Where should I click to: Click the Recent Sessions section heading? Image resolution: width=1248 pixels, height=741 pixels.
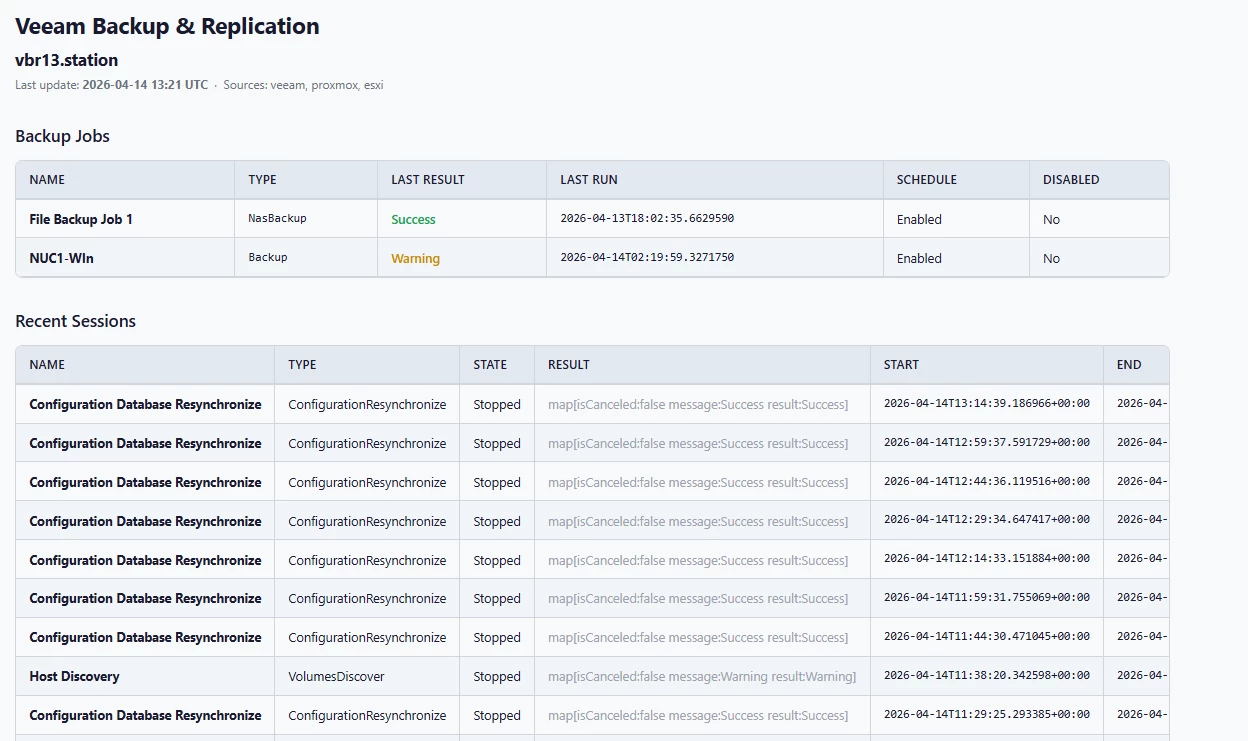[75, 321]
